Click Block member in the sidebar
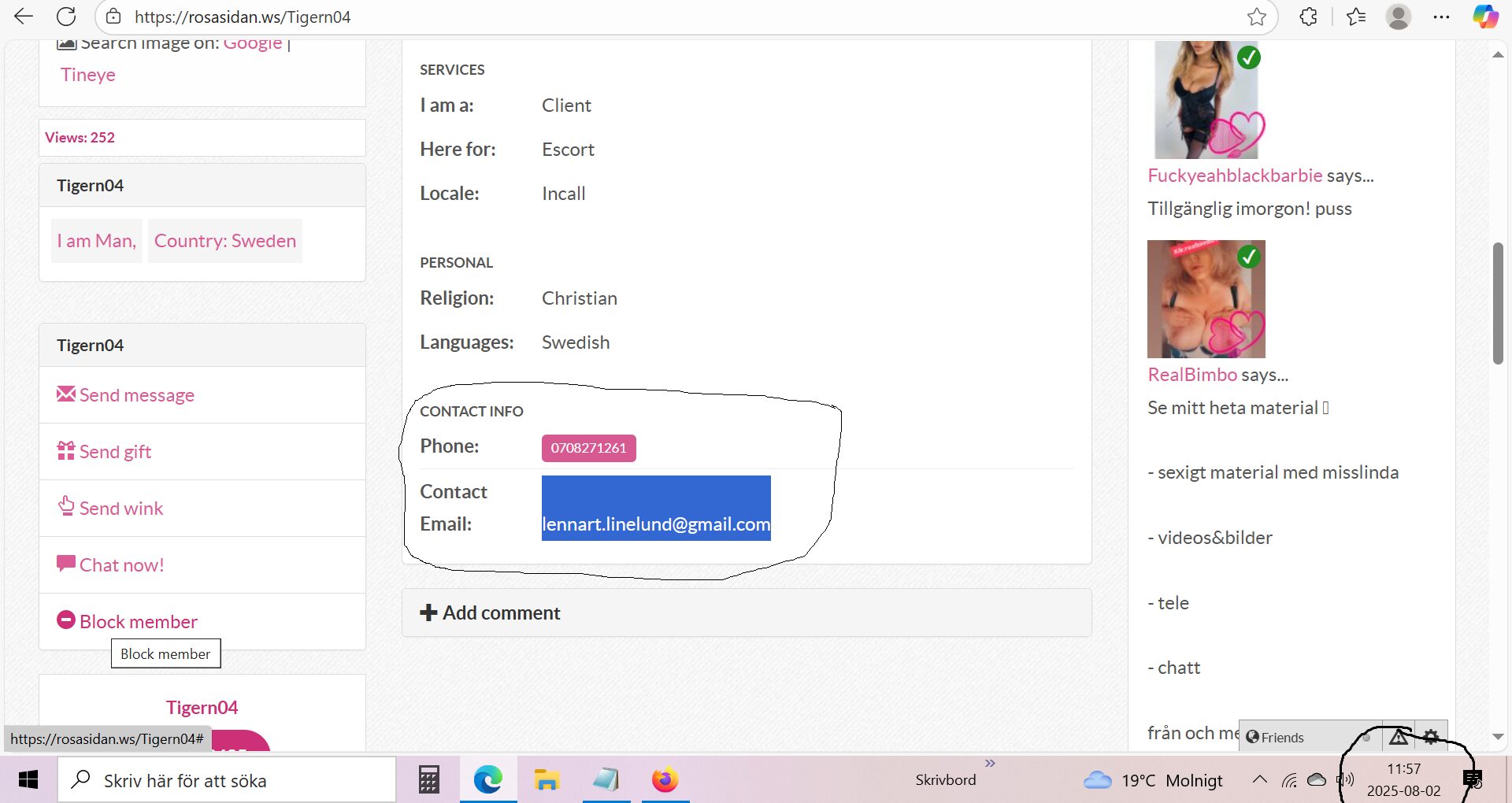The image size is (1512, 803). click(x=138, y=622)
